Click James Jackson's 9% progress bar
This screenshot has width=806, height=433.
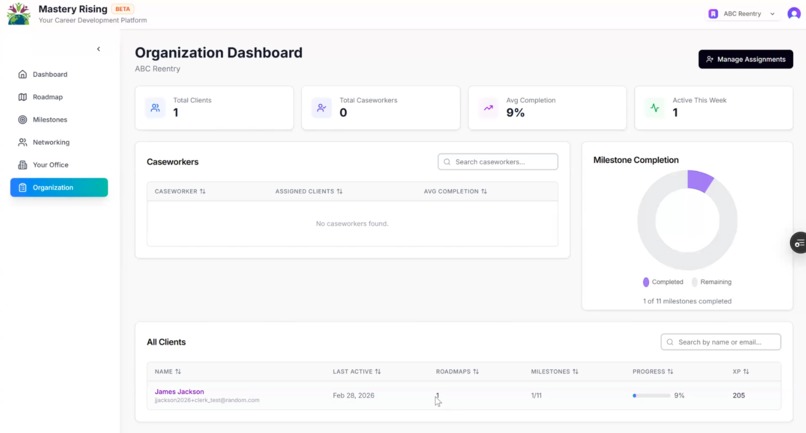[x=651, y=395]
